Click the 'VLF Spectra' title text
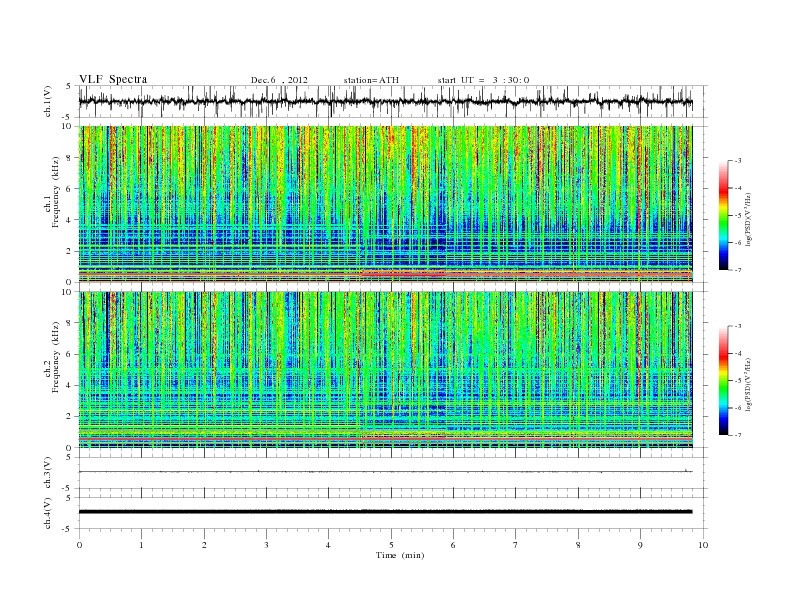Image resolution: width=792 pixels, height=612 pixels. [113, 79]
